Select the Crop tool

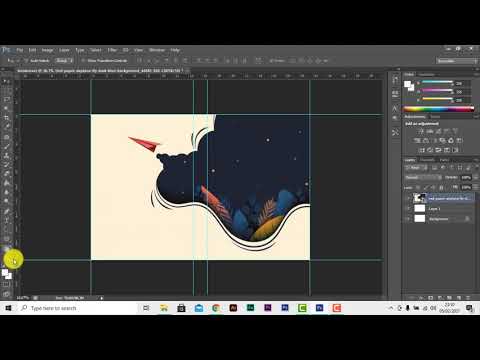coord(6,118)
